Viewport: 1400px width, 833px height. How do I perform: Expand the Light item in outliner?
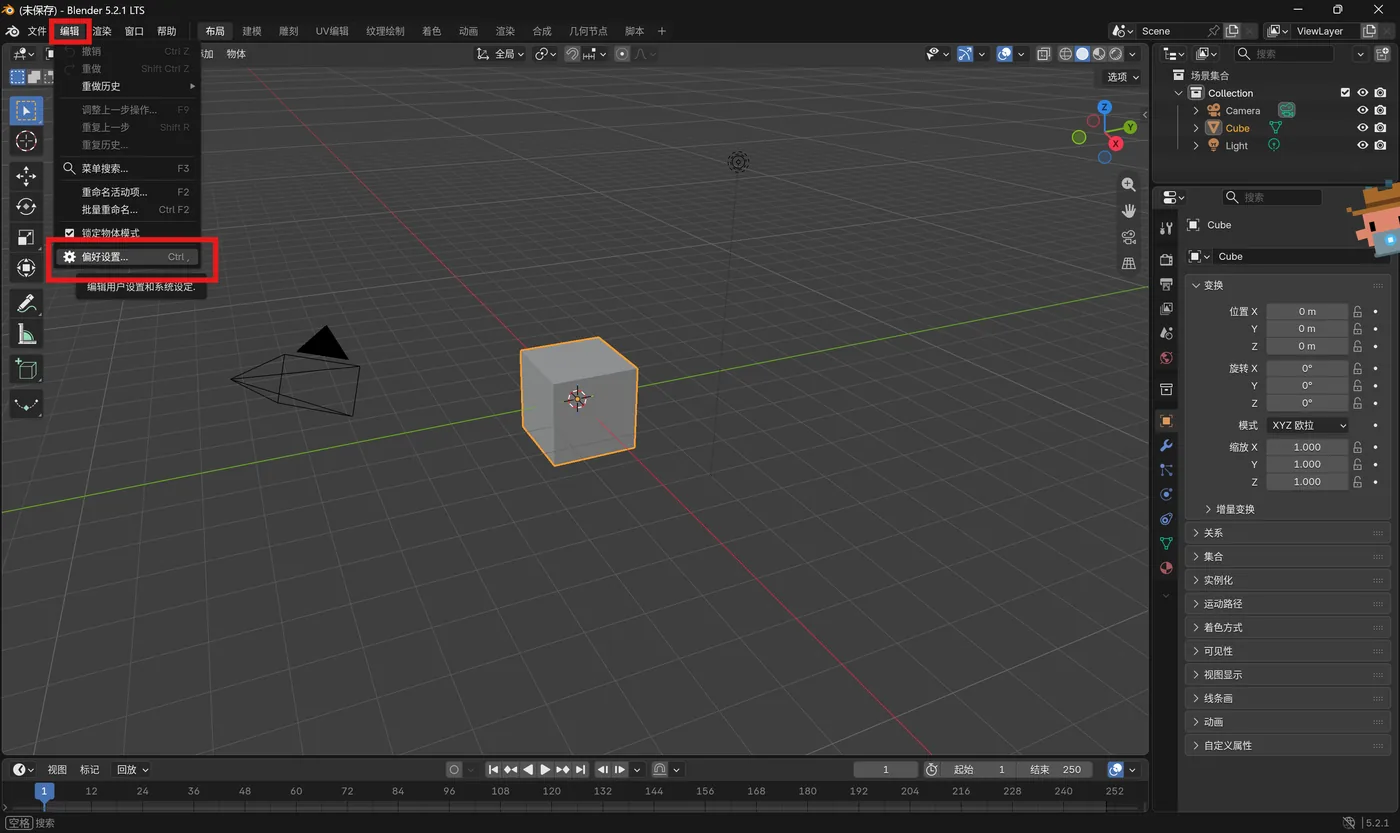click(1196, 146)
